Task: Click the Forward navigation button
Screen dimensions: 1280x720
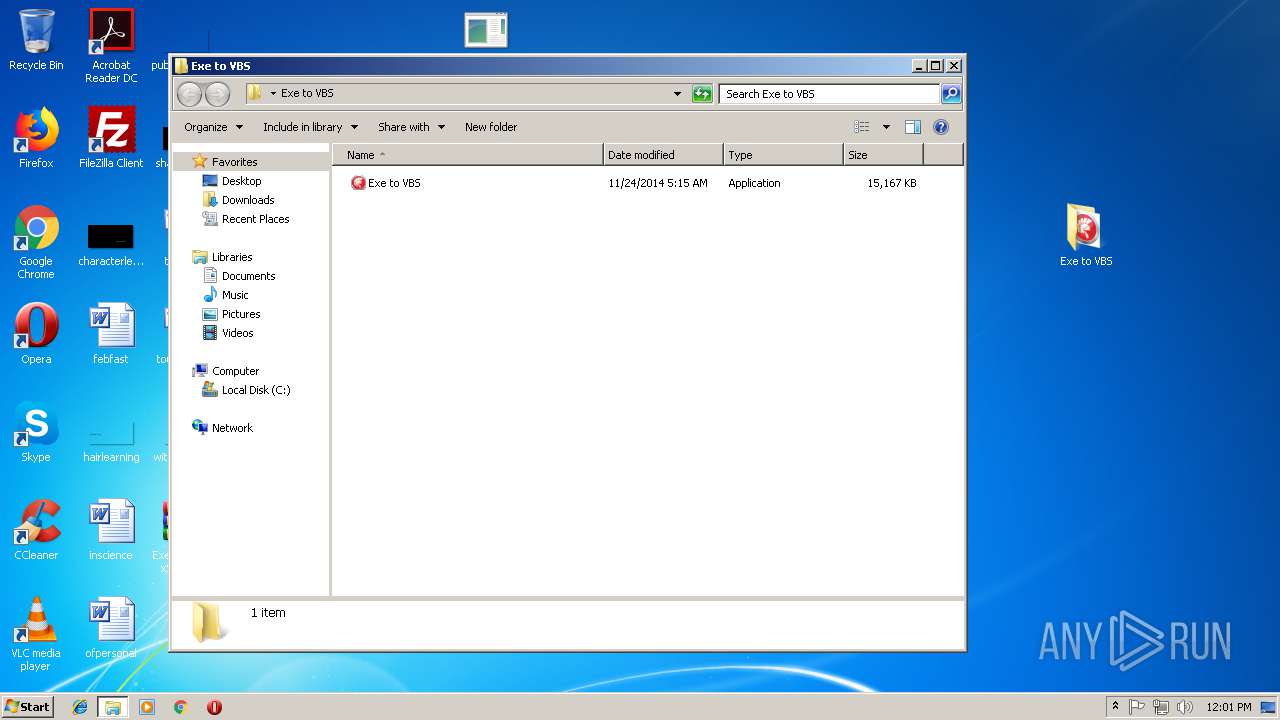Action: coord(217,94)
